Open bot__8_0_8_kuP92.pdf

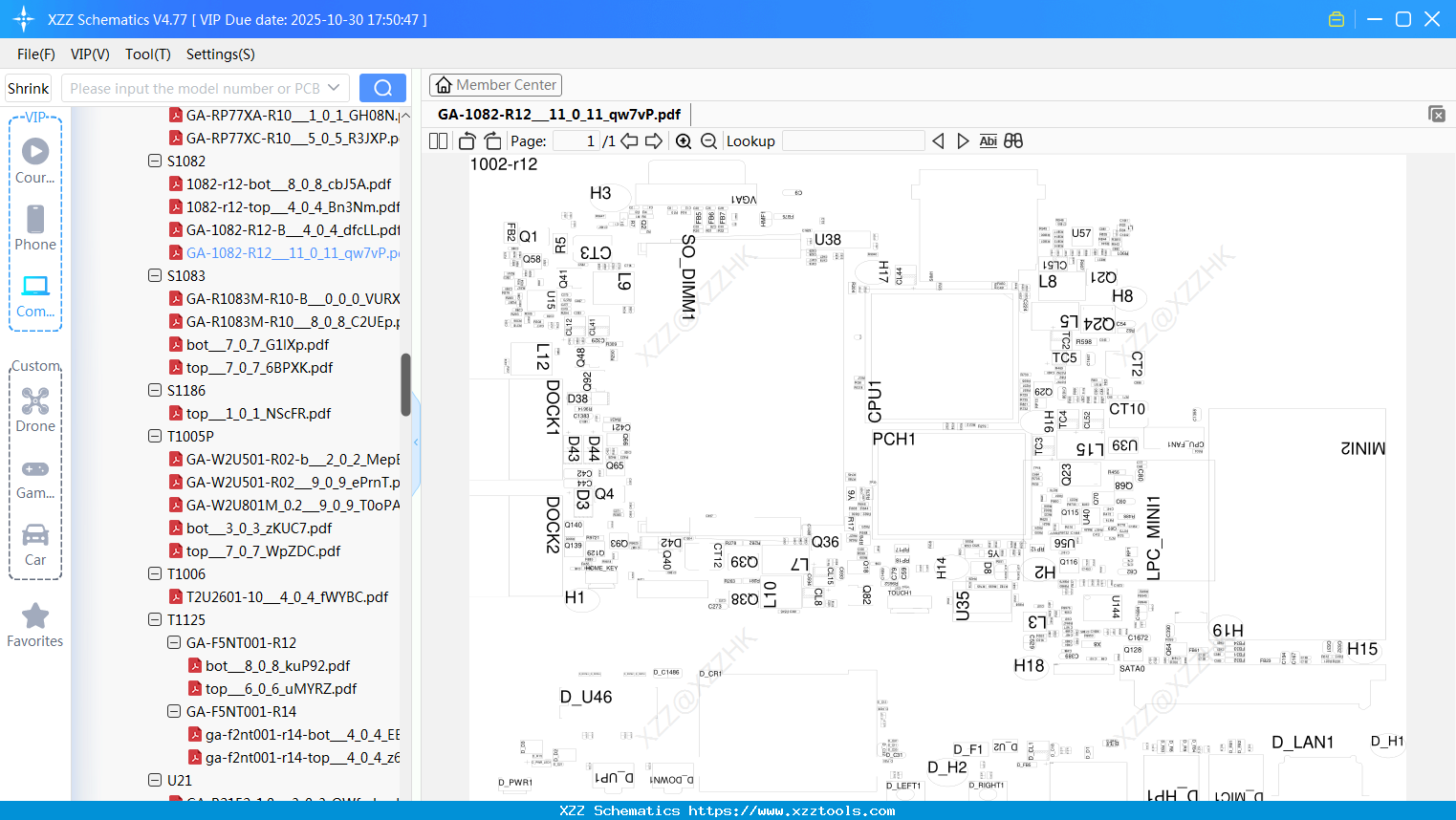(277, 665)
